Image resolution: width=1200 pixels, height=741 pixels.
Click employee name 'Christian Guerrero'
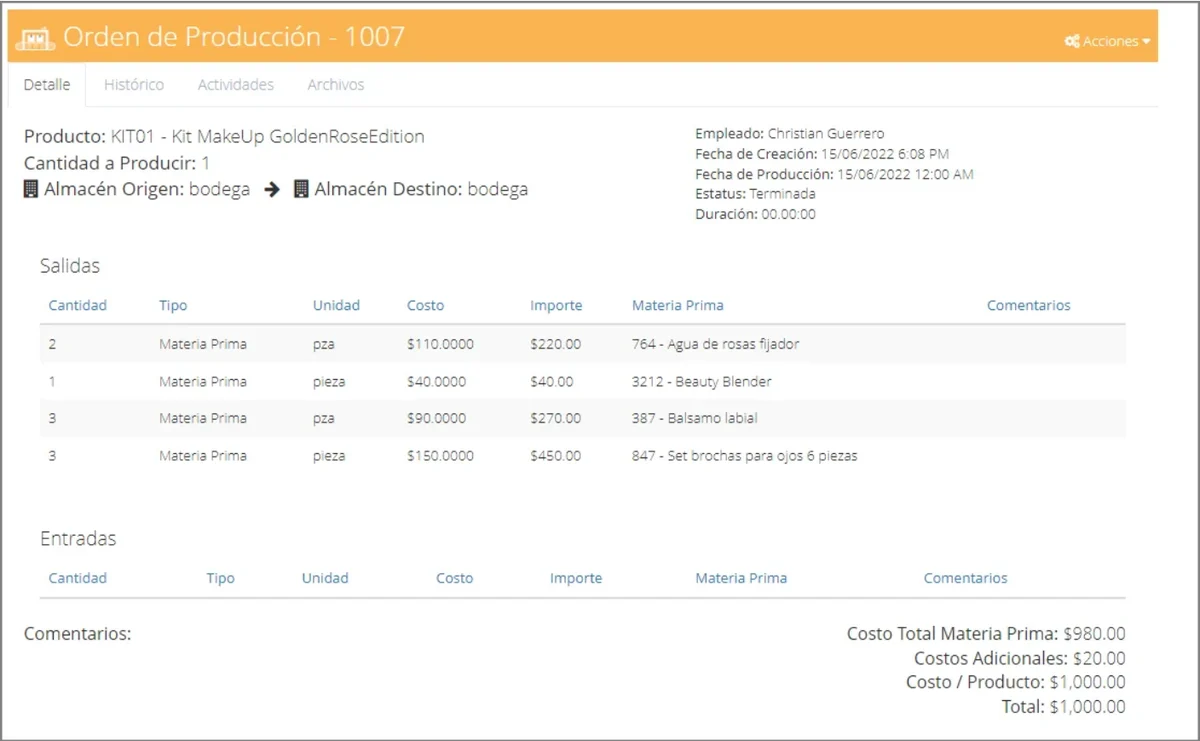(826, 133)
